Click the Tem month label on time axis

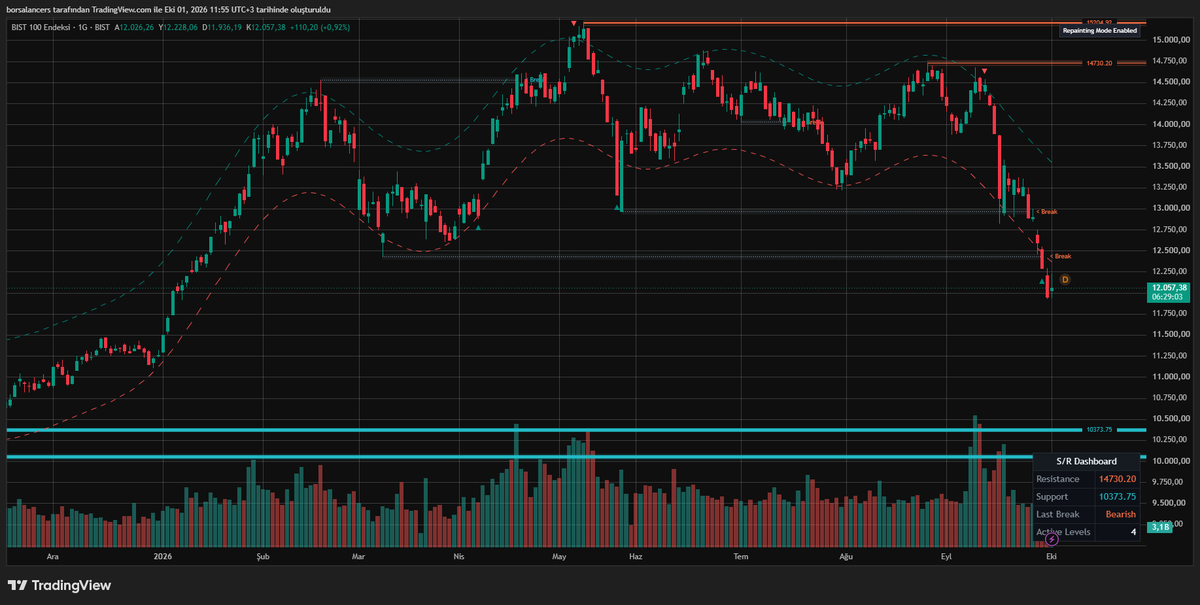point(741,555)
